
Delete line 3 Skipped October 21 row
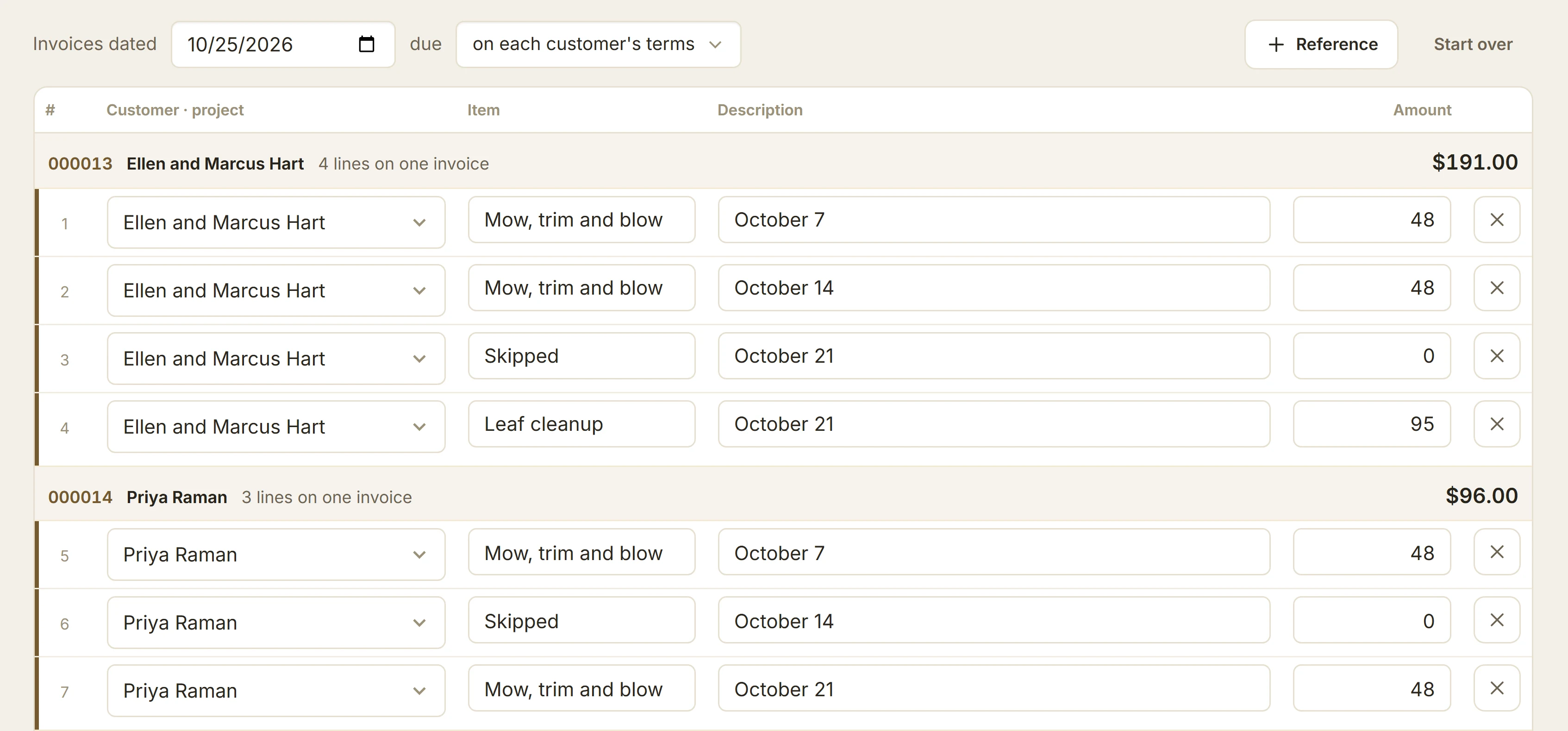(x=1497, y=356)
